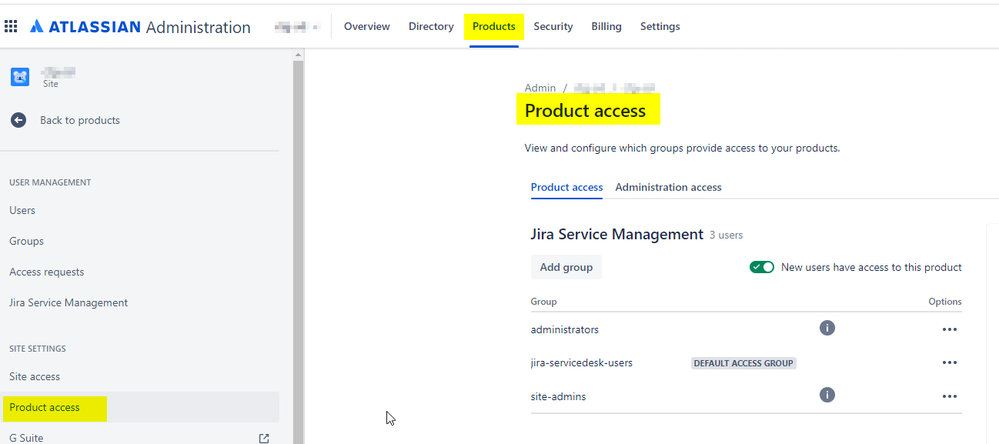Select Product access in the sidebar
Viewport: 999px width, 444px height.
point(140,407)
